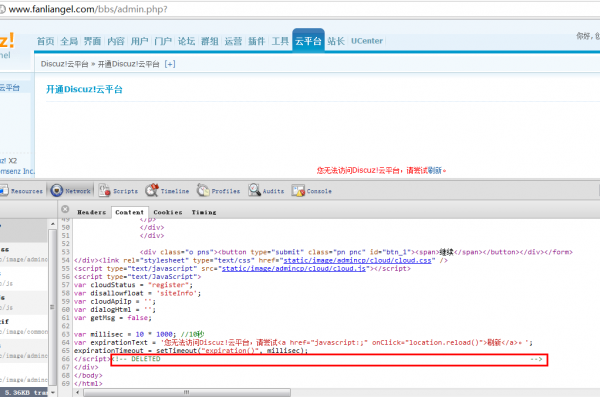Select line 58 disallowfloat code
The image size is (600, 397).
[x=137, y=293]
